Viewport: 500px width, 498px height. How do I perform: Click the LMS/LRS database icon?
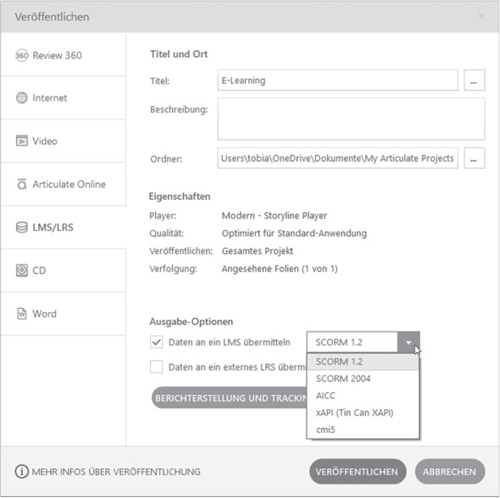(x=22, y=227)
